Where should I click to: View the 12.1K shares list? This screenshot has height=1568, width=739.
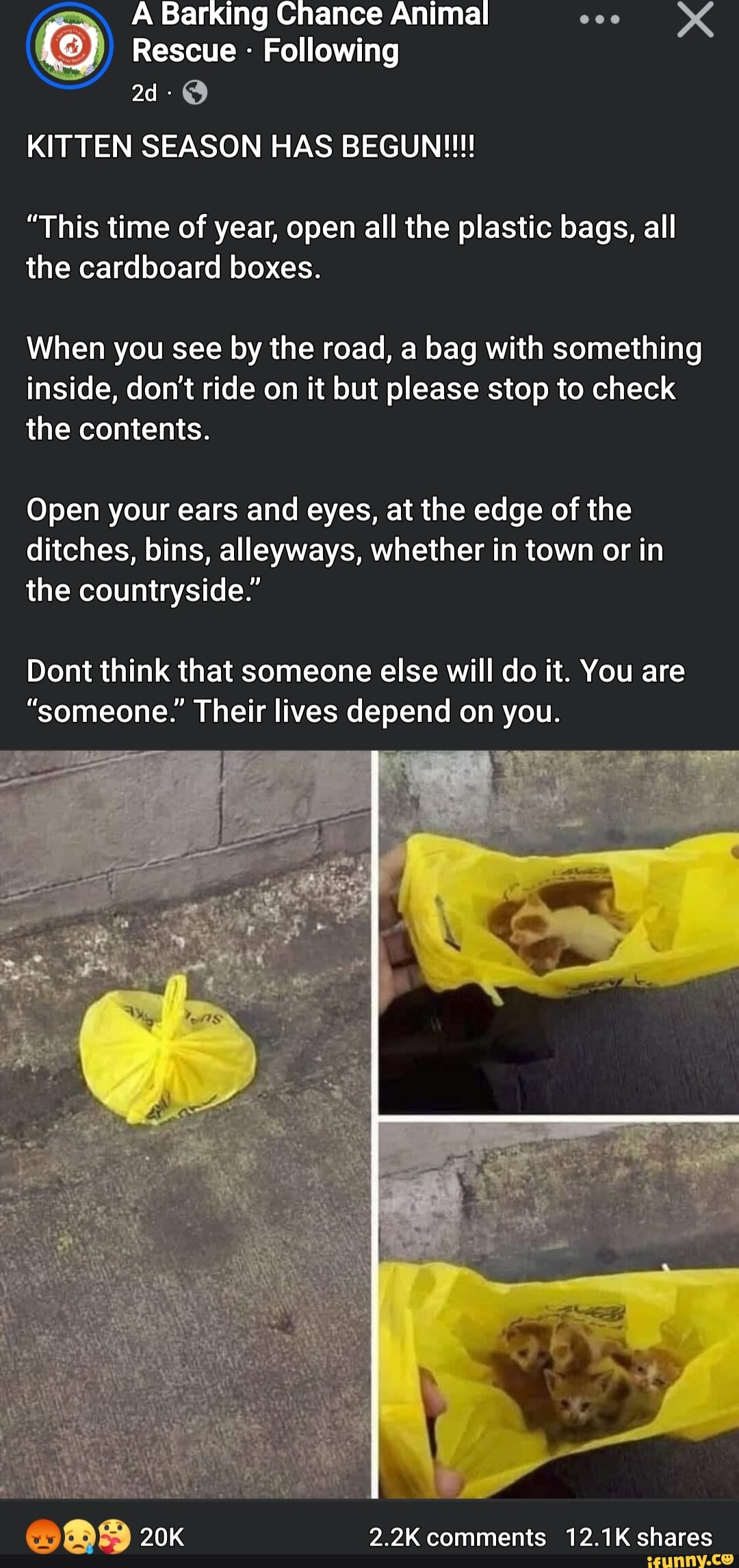pos(639,1537)
